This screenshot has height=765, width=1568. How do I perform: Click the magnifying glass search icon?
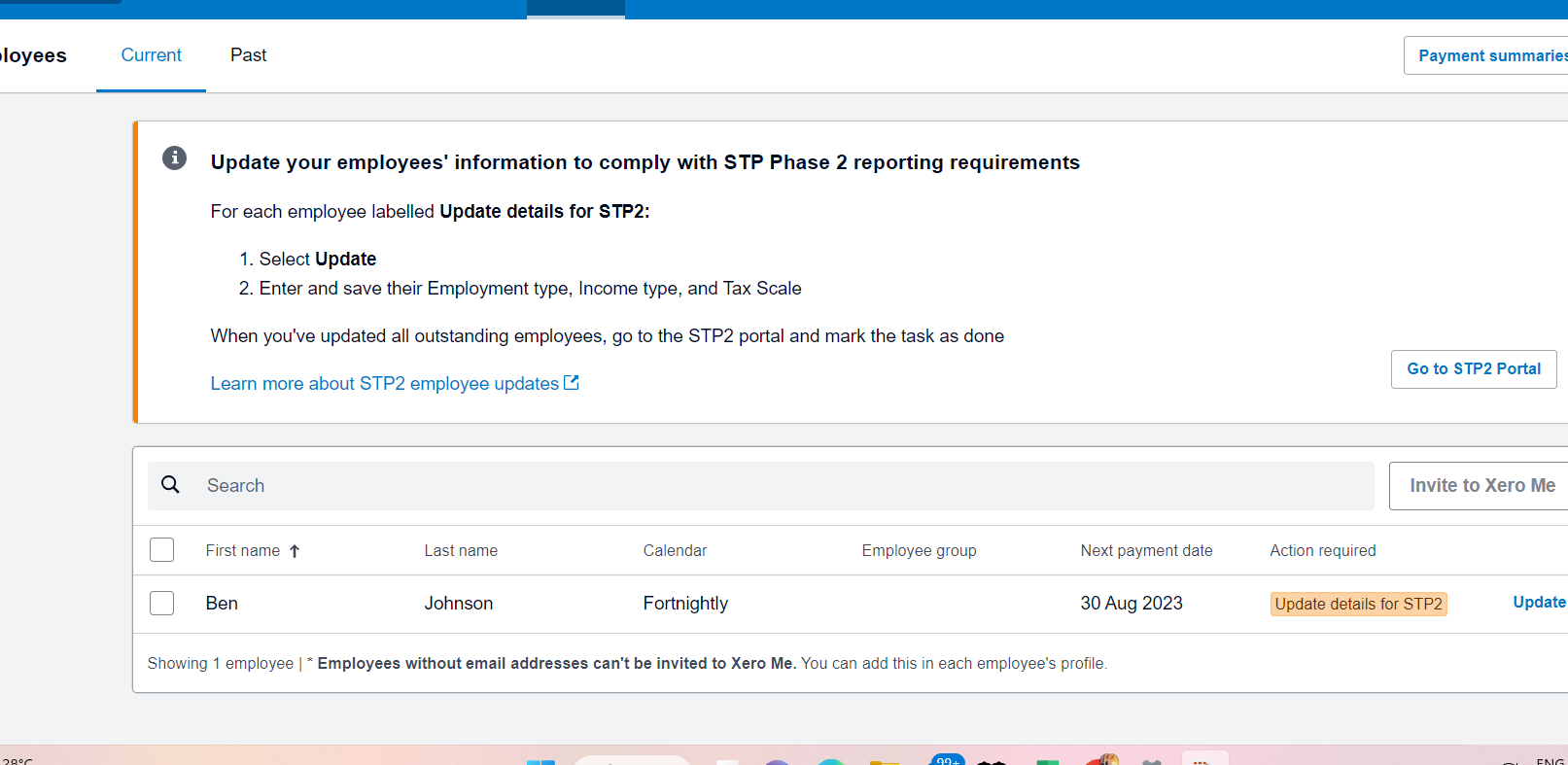170,484
